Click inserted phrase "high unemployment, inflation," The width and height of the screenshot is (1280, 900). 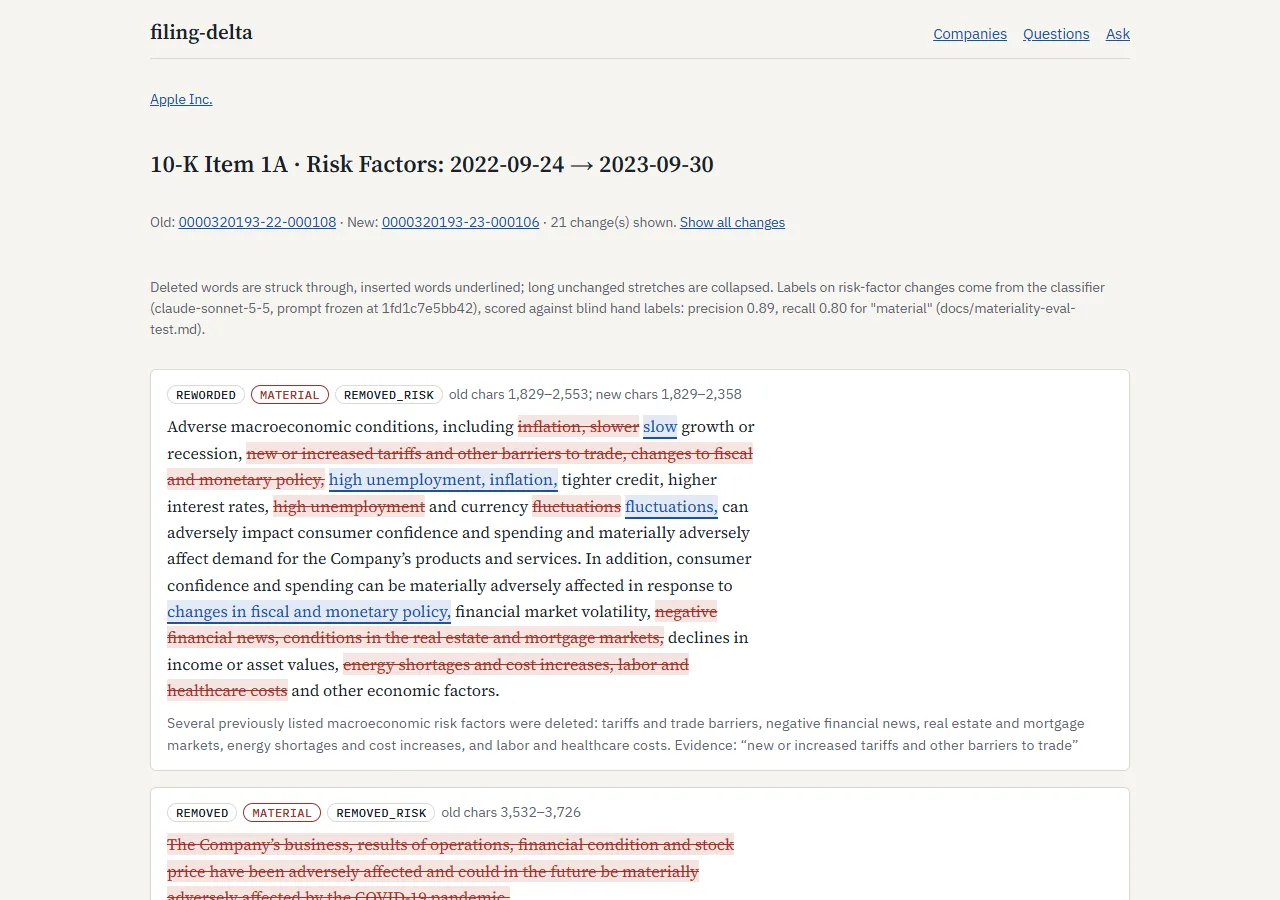tap(443, 480)
